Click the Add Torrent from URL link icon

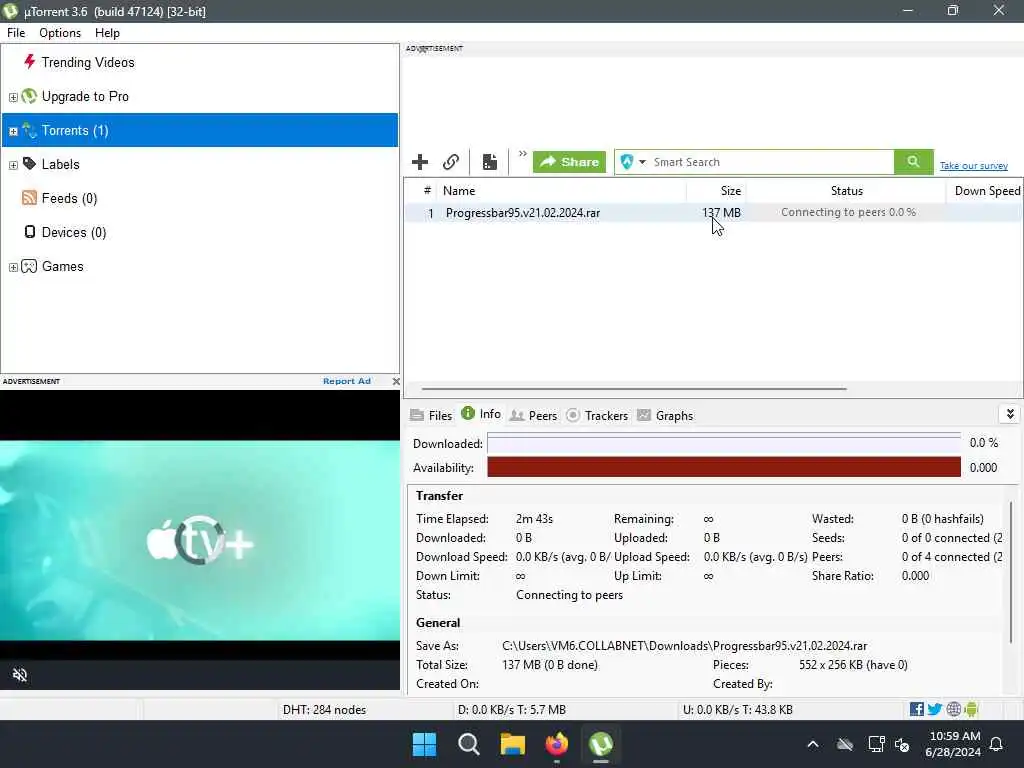click(451, 162)
